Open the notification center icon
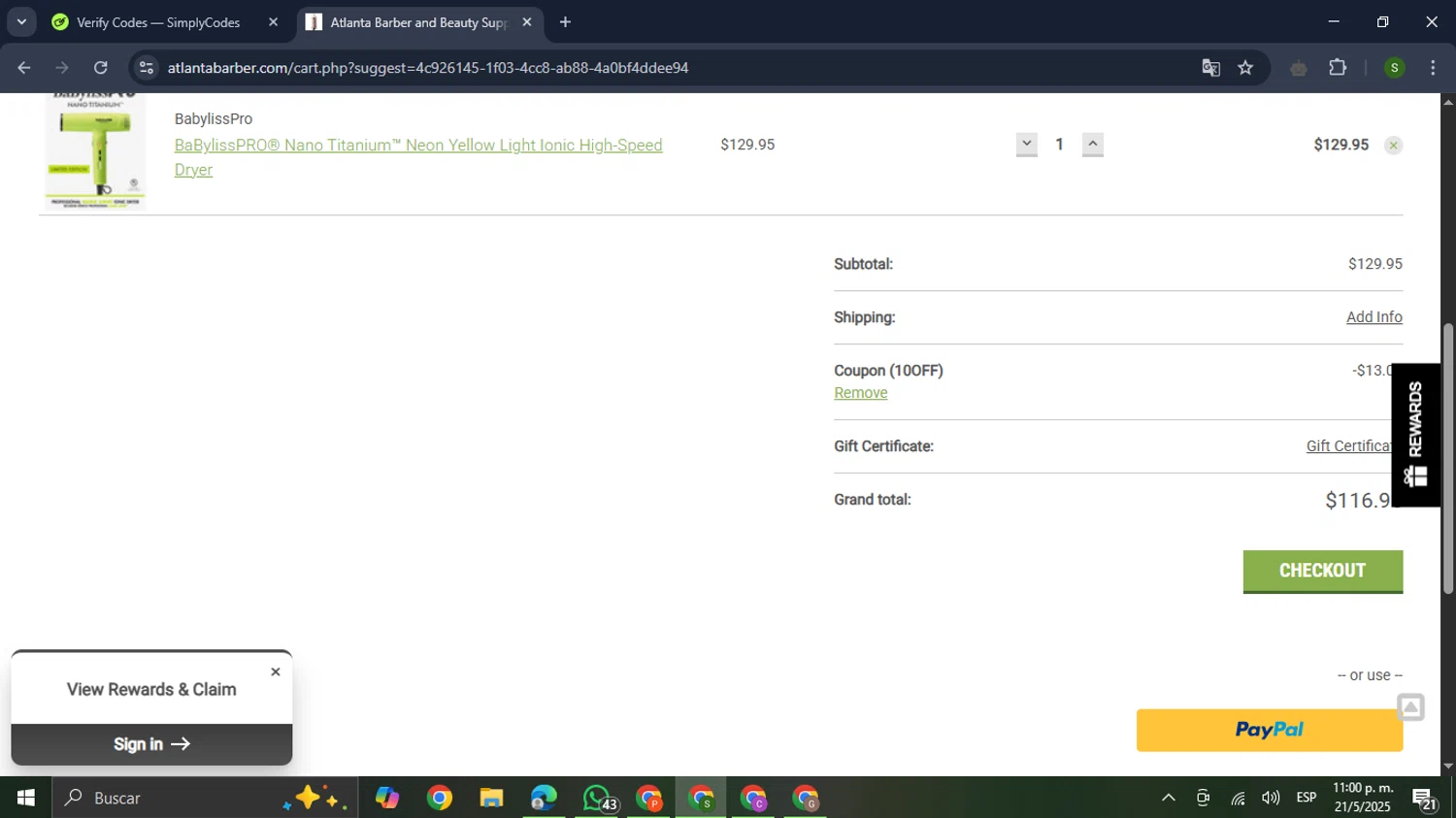 click(x=1425, y=799)
